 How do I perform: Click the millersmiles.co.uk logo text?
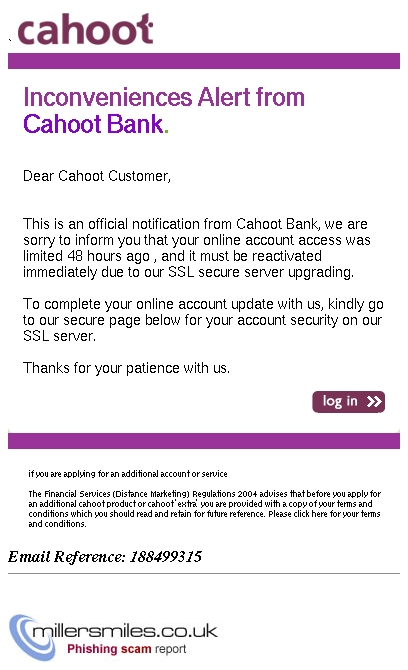pos(125,631)
